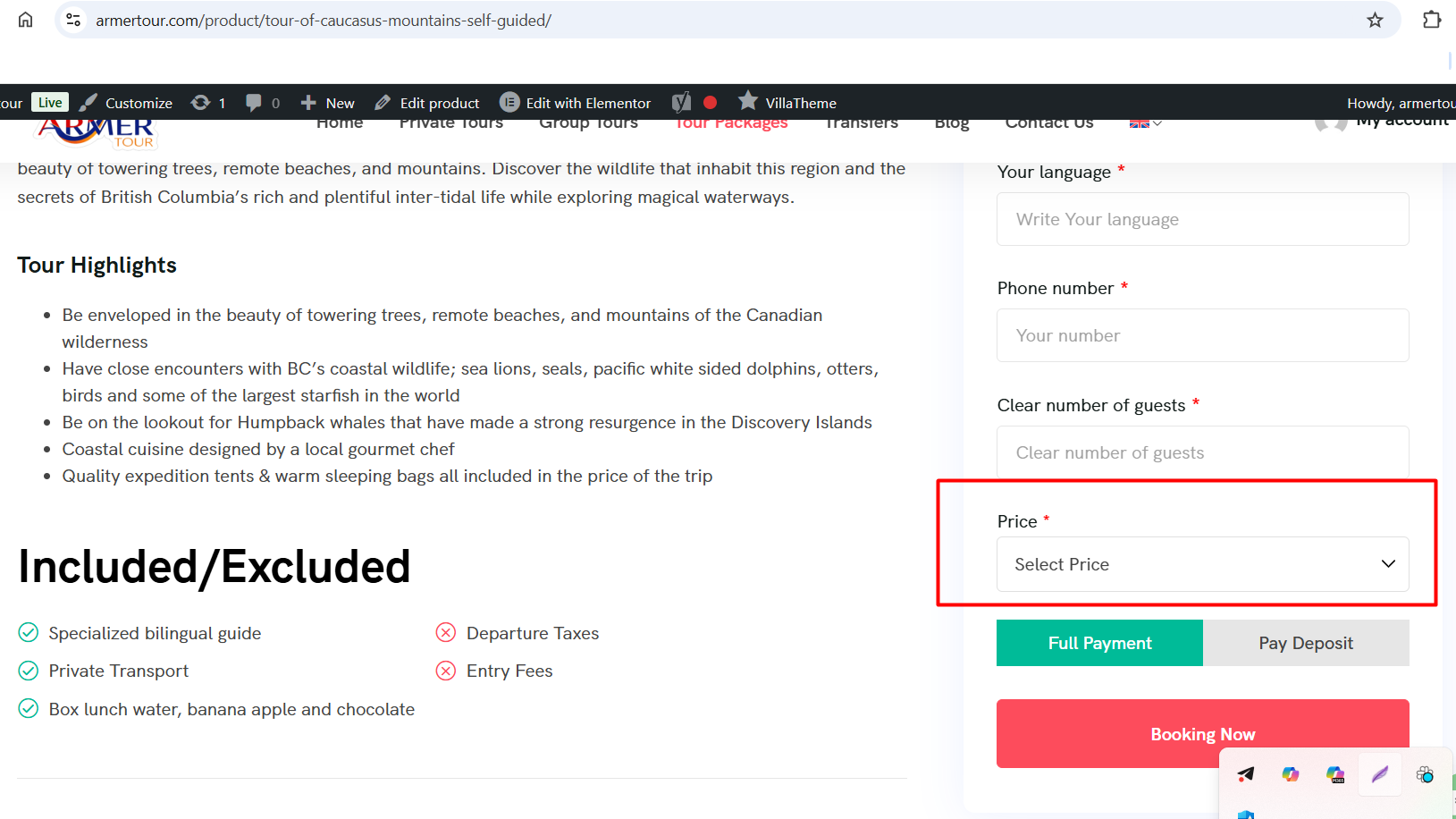Switch to the Pay Deposit option

(1305, 643)
